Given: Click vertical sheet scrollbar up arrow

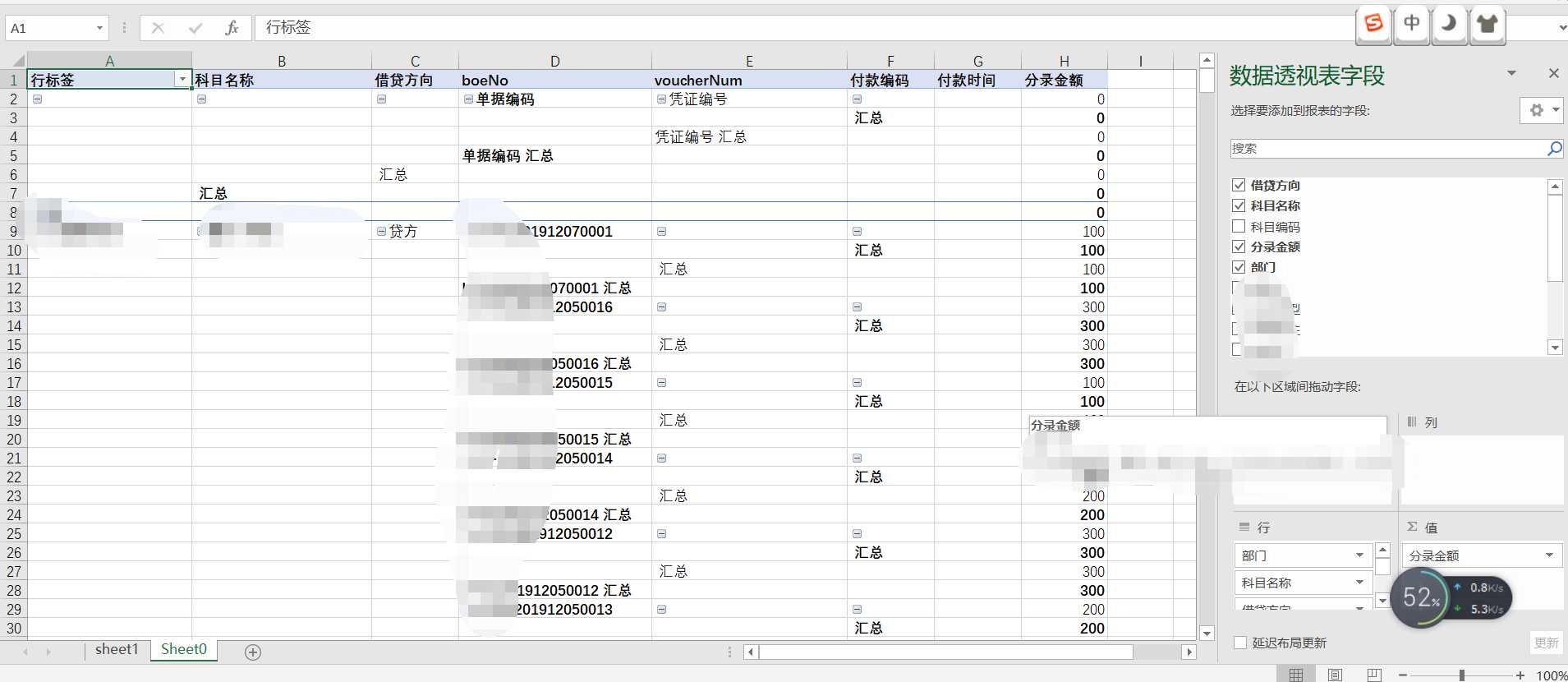Looking at the screenshot, I should (1207, 60).
